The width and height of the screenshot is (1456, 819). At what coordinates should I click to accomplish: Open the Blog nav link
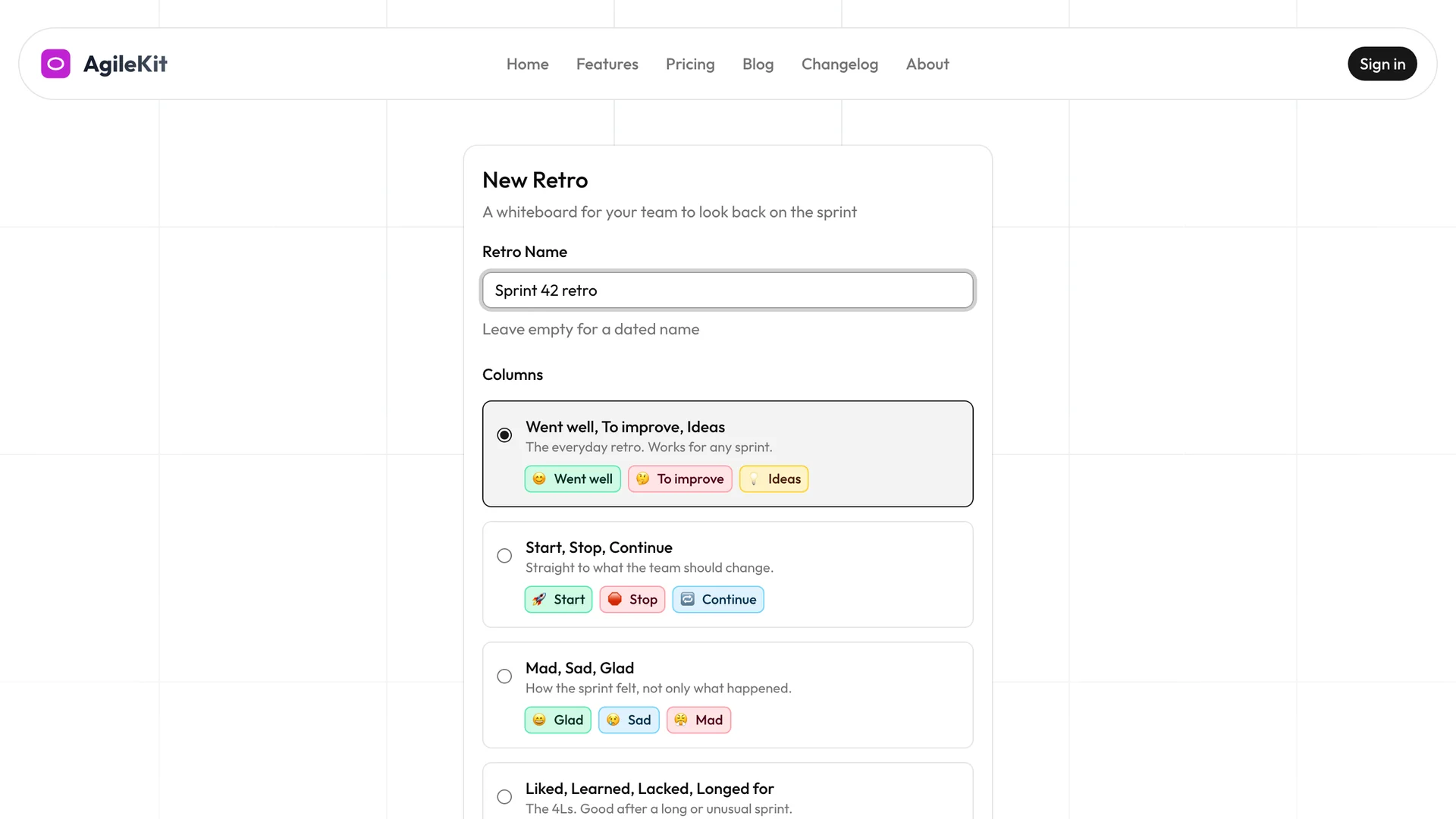tap(758, 64)
